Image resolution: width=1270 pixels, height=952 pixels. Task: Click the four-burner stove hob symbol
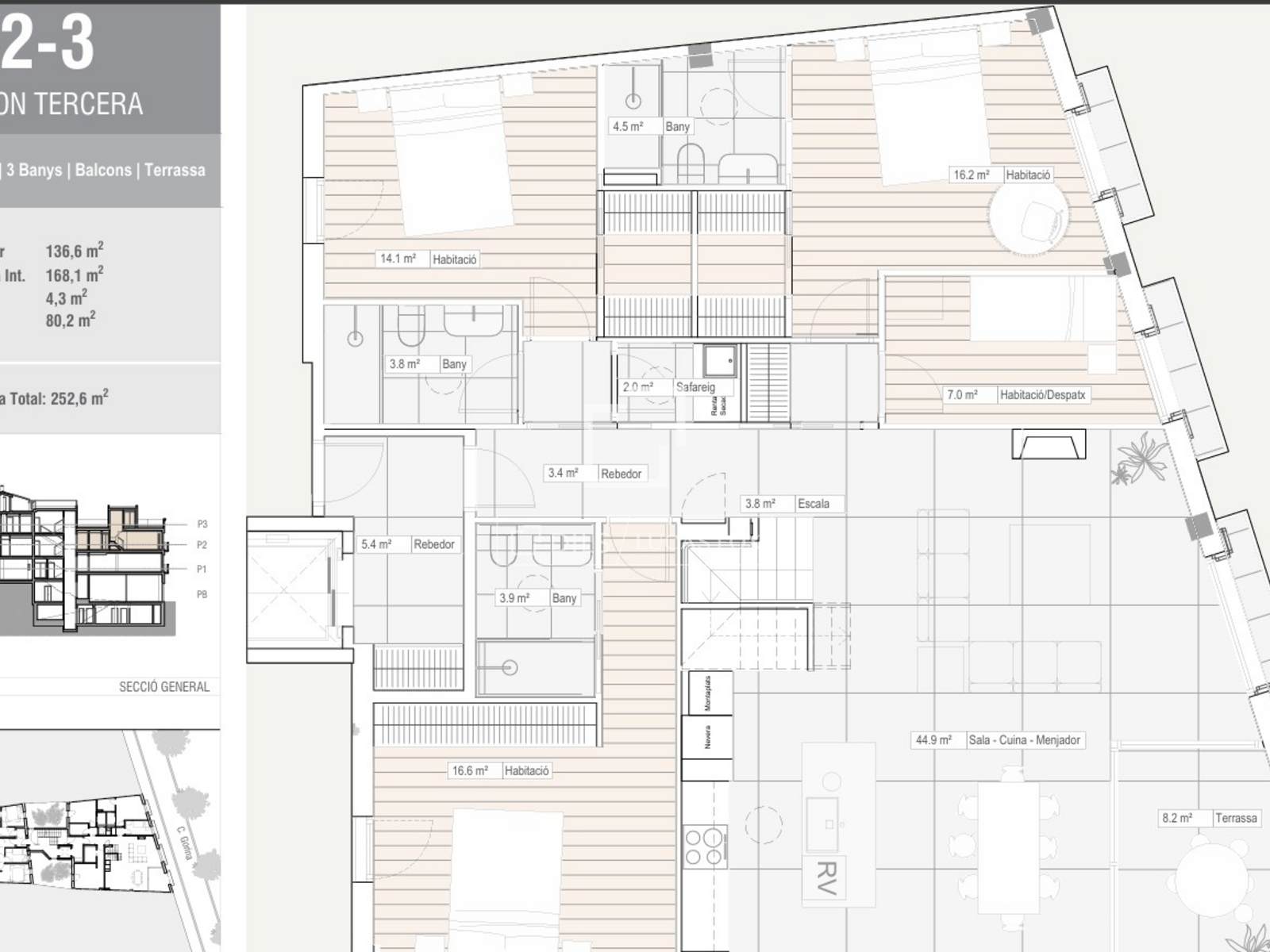coord(705,846)
